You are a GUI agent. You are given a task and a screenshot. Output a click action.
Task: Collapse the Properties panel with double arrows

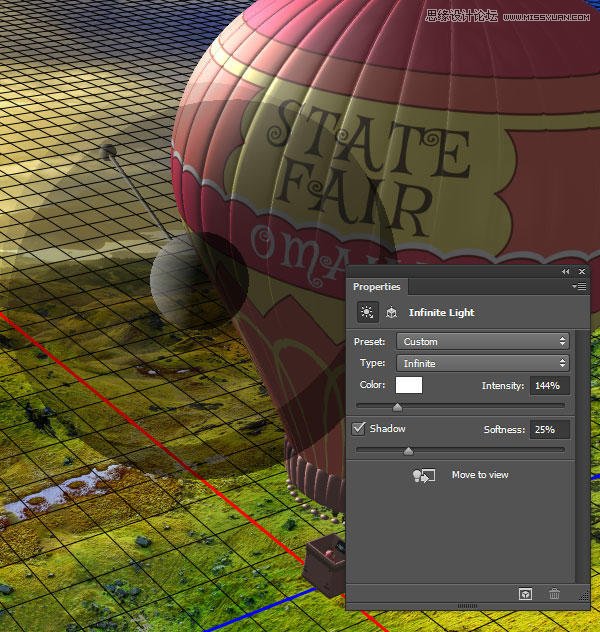[x=565, y=272]
